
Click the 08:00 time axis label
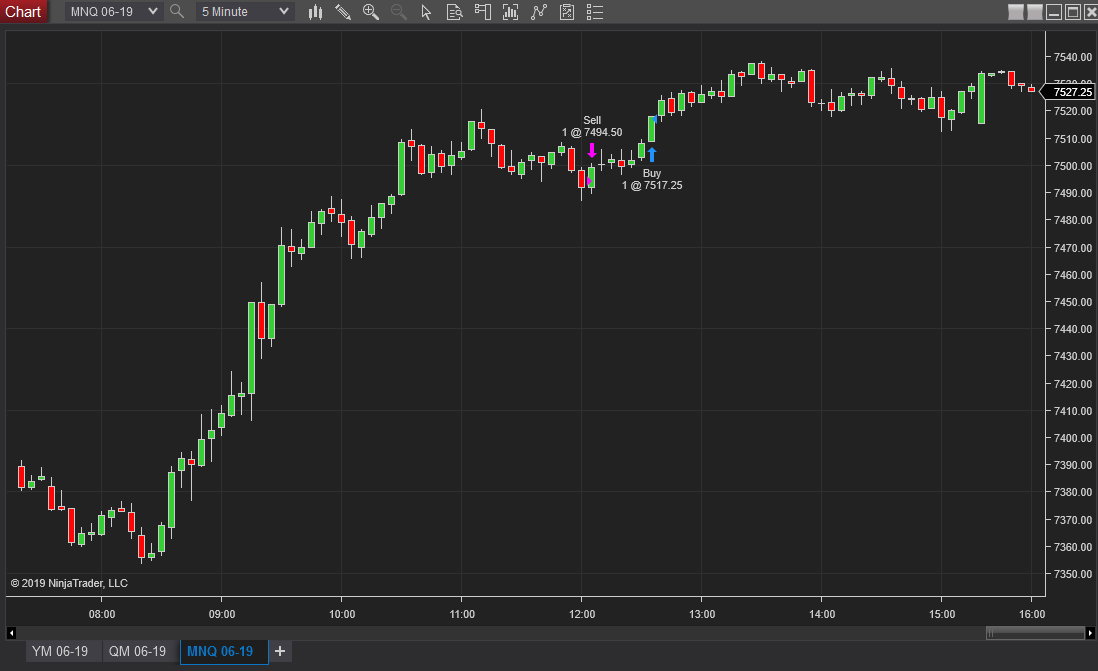(x=102, y=614)
